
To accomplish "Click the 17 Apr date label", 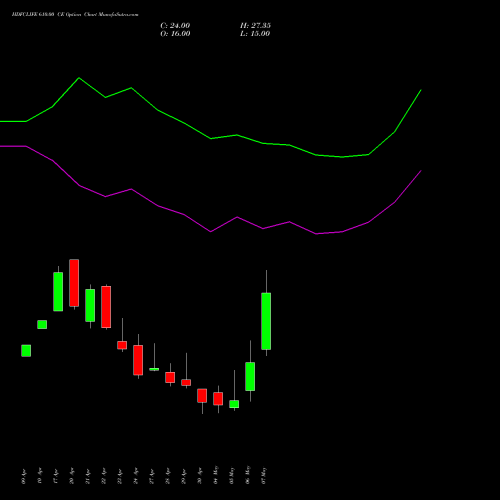I will coord(56,476).
